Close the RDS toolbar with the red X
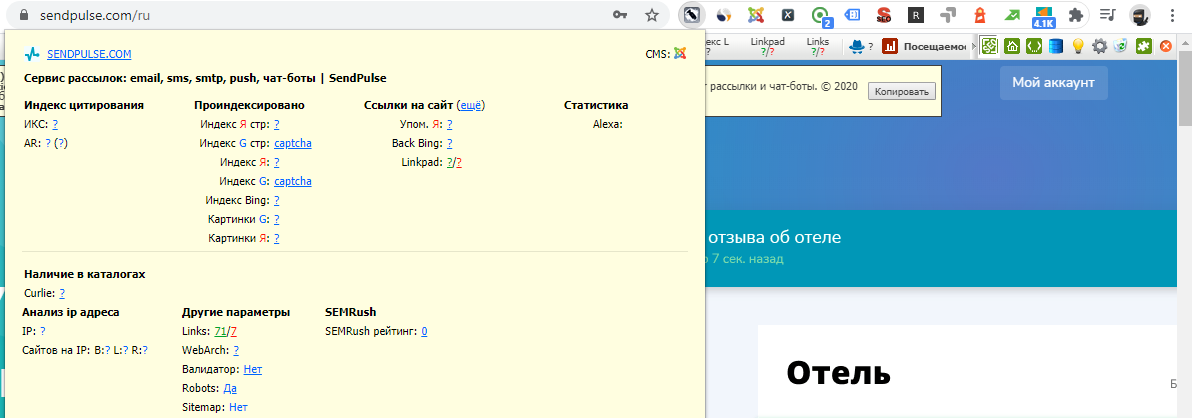The image size is (1192, 418). pyautogui.click(x=1164, y=46)
